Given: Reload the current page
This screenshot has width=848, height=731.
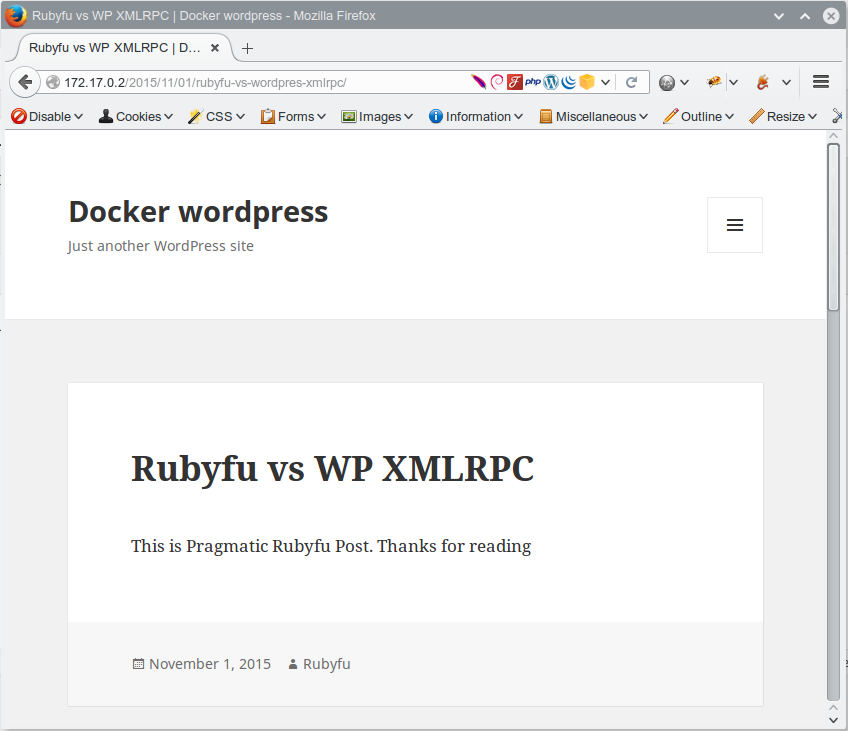Looking at the screenshot, I should (x=631, y=82).
